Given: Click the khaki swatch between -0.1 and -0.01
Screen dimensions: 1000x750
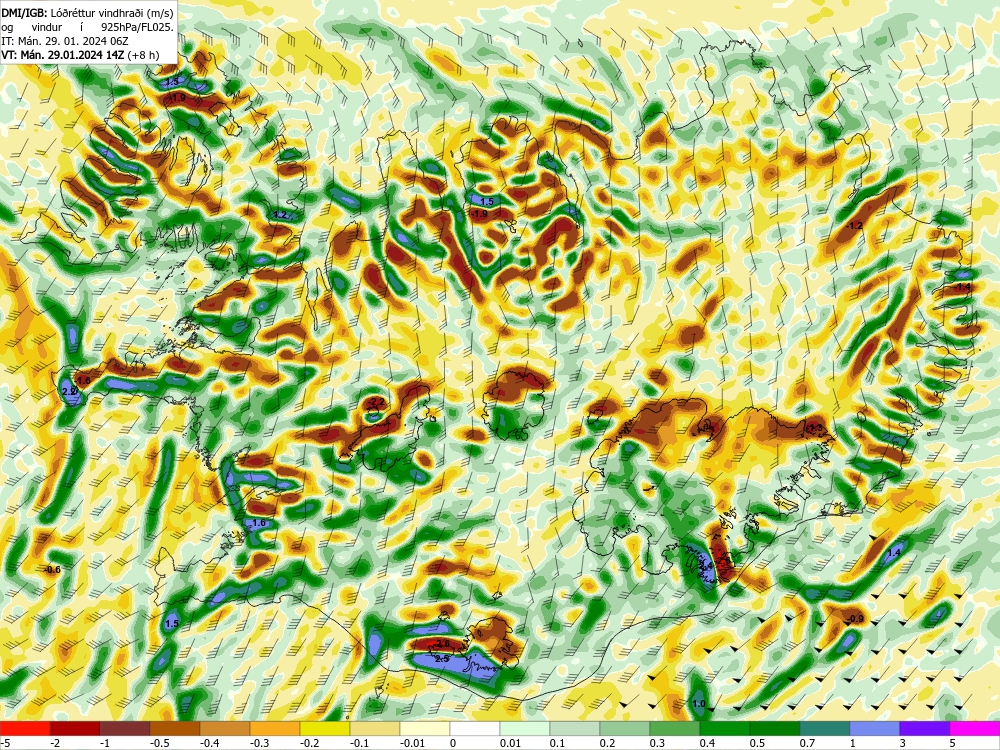Looking at the screenshot, I should tap(375, 728).
